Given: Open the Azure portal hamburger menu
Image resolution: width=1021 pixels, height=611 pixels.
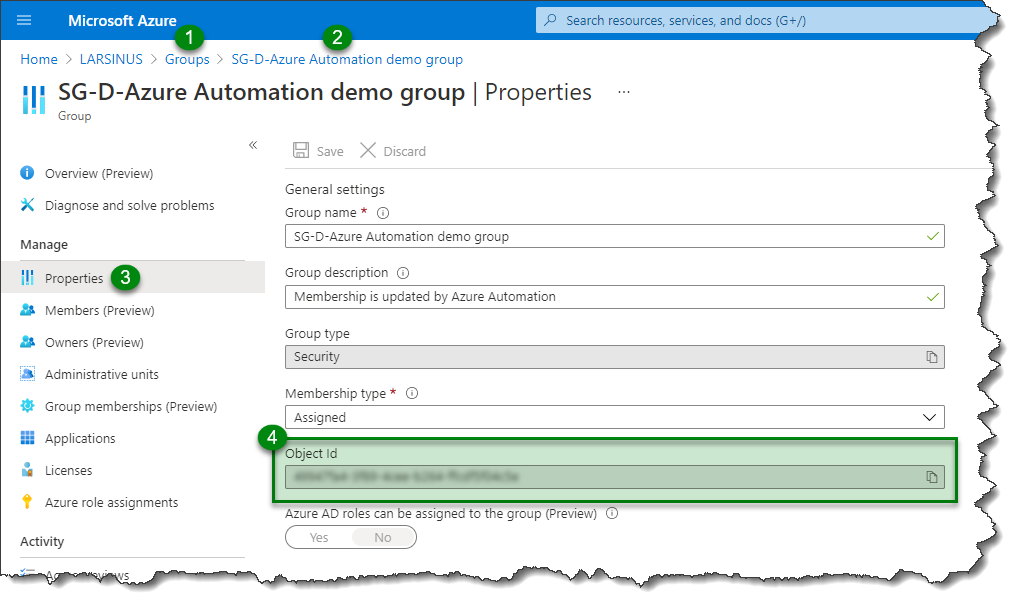Looking at the screenshot, I should [x=24, y=20].
